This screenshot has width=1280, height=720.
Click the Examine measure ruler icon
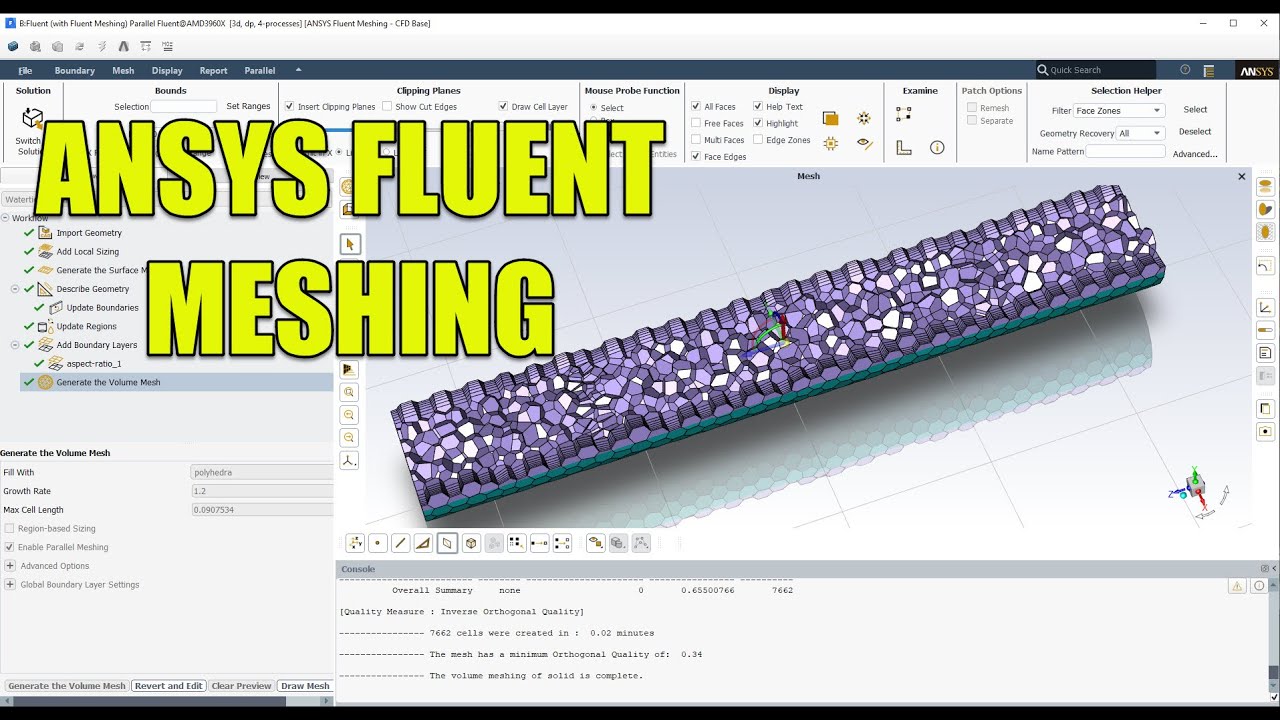pyautogui.click(x=904, y=147)
